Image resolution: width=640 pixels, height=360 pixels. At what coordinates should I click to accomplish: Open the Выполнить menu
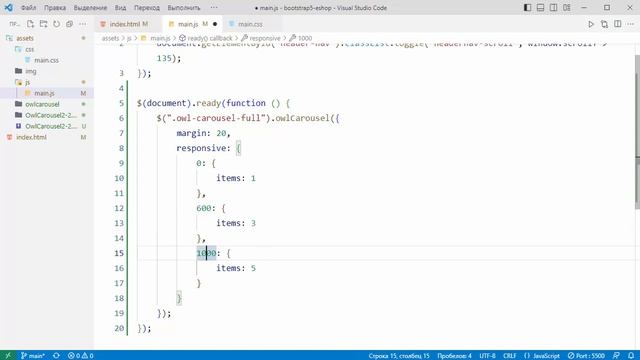point(184,8)
